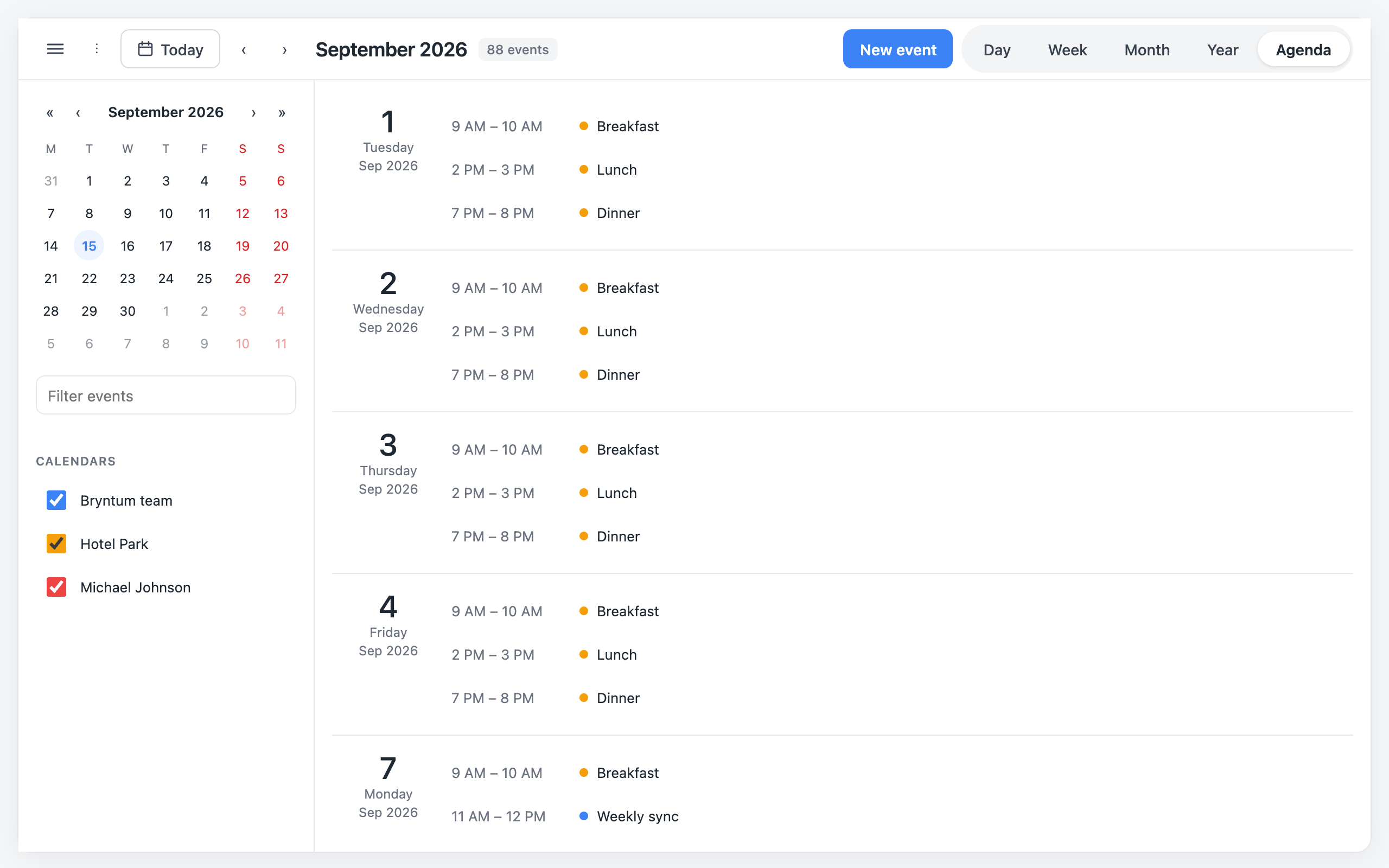Uncheck the Michael Johnson calendar
This screenshot has width=1389, height=868.
tap(56, 588)
